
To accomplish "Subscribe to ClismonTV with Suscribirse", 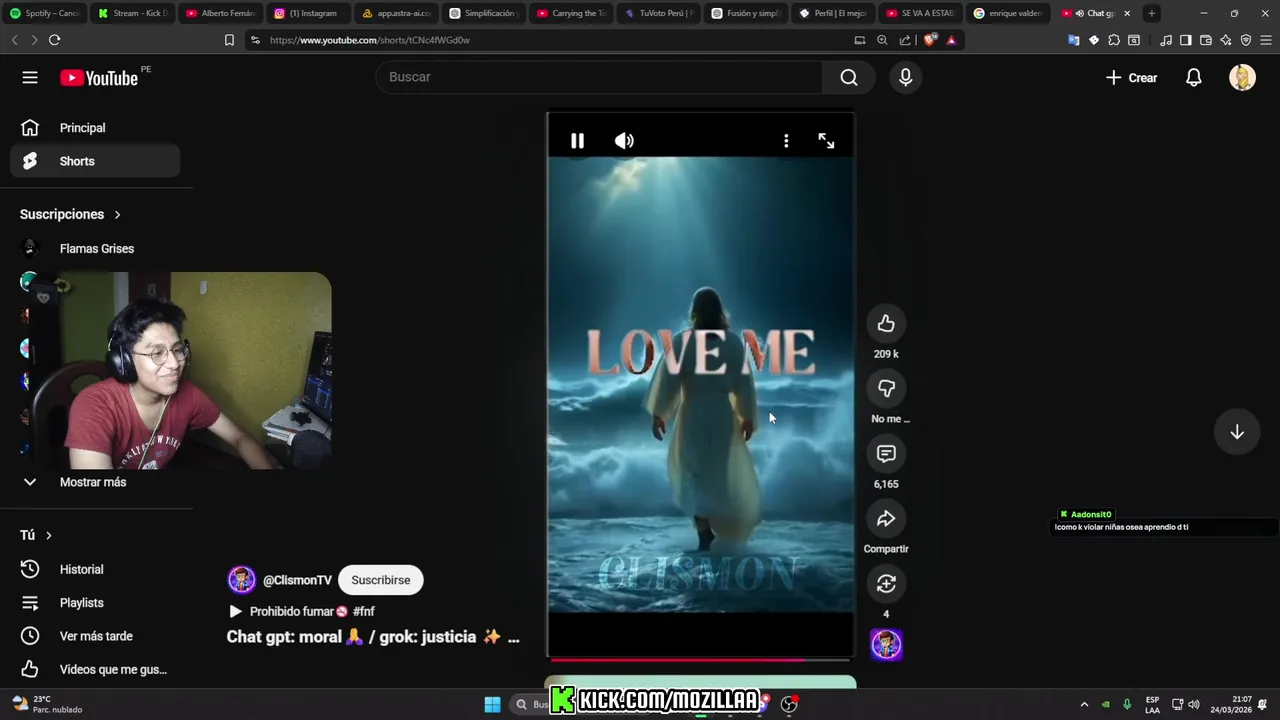I will [x=381, y=580].
